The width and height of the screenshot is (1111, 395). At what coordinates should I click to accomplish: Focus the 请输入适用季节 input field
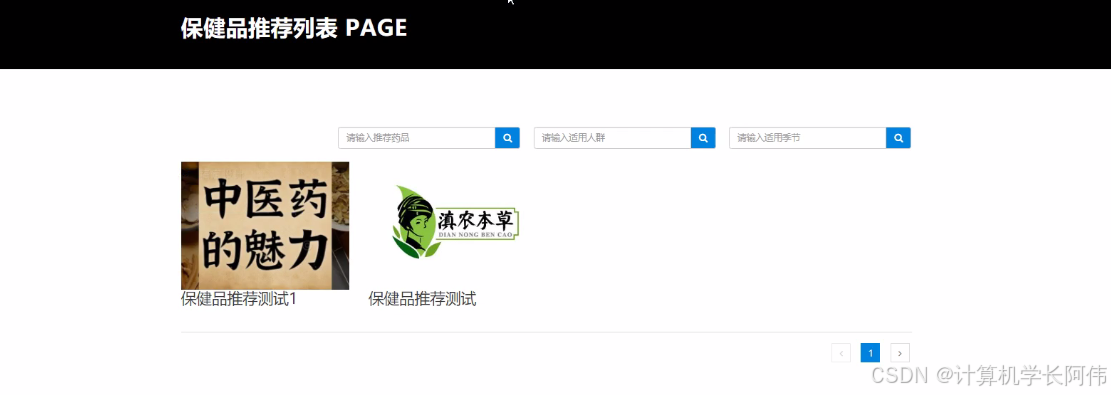click(808, 138)
